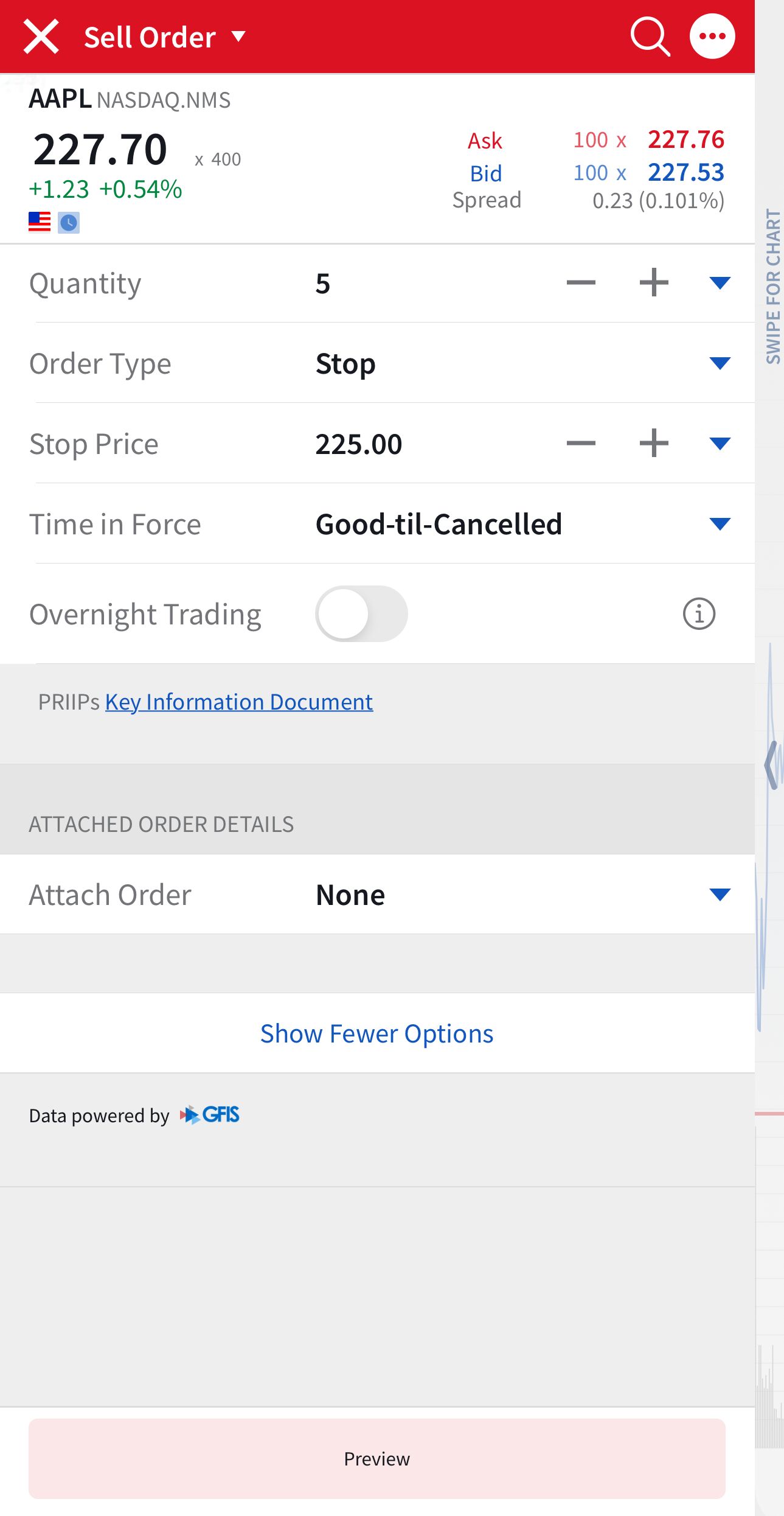Open the search magnifier icon
784x1516 pixels.
tap(650, 37)
